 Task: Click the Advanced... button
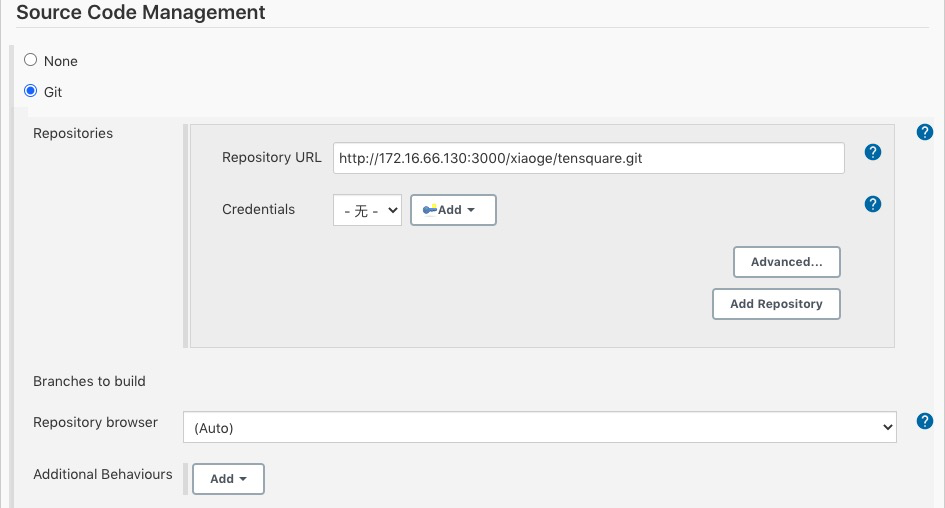786,262
